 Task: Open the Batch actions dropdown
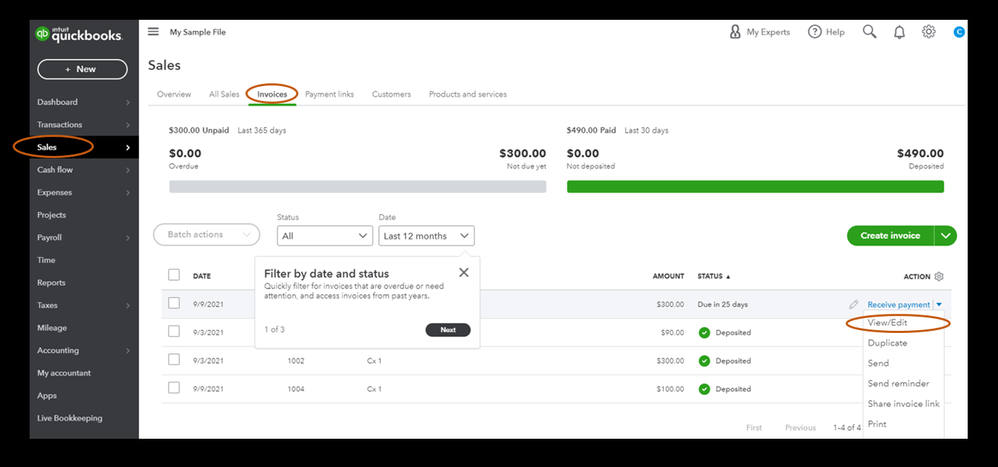(x=207, y=235)
